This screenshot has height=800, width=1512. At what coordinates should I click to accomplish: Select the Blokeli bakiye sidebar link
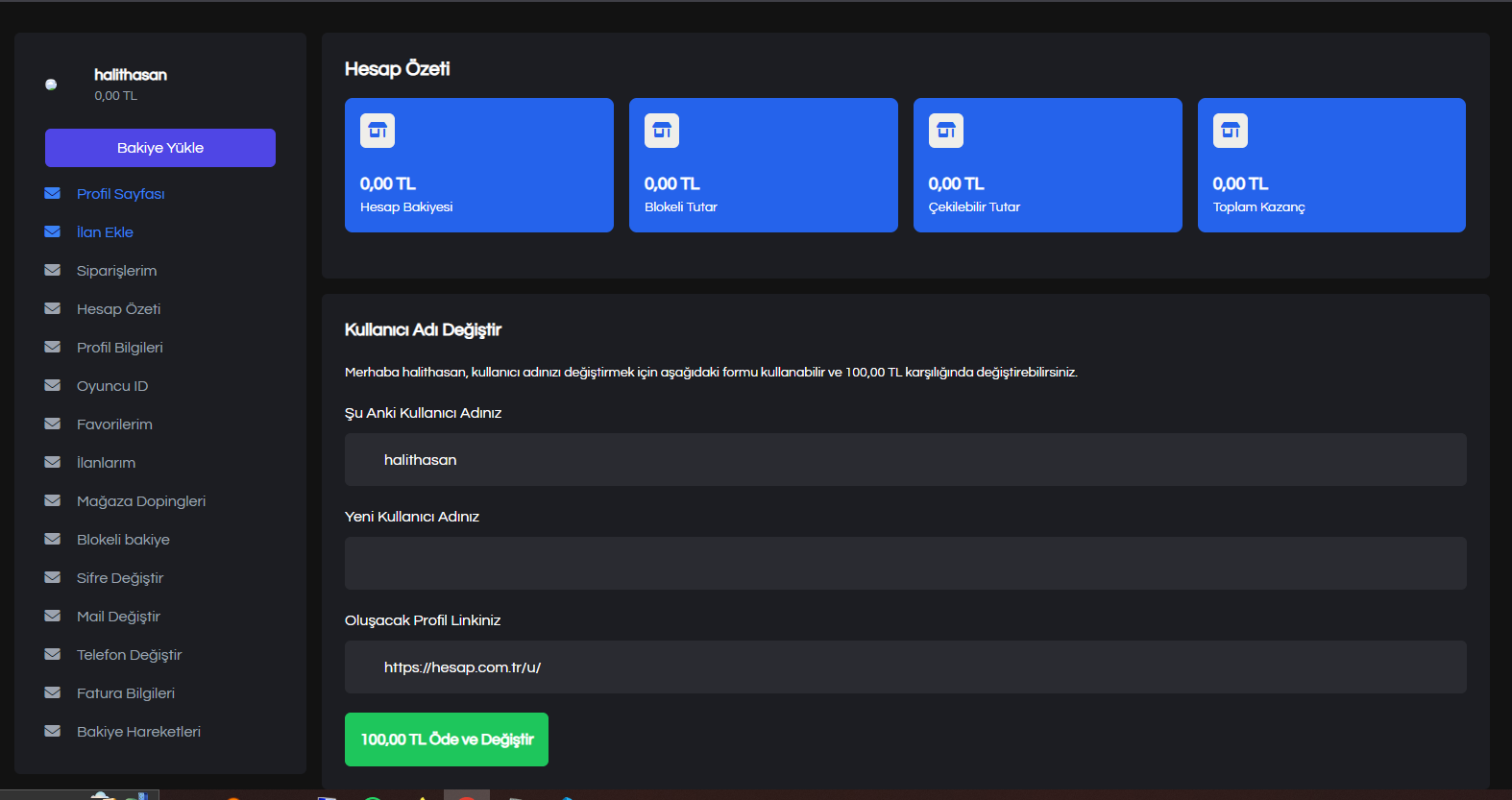(x=123, y=540)
